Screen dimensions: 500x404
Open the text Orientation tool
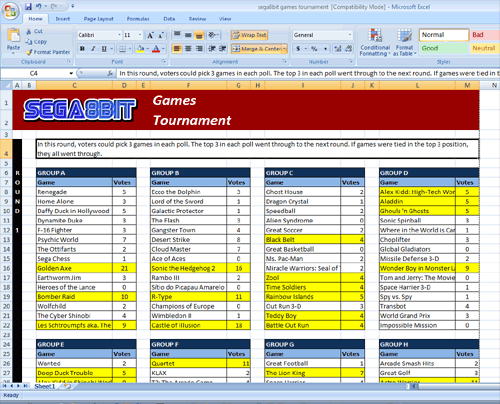(211, 35)
